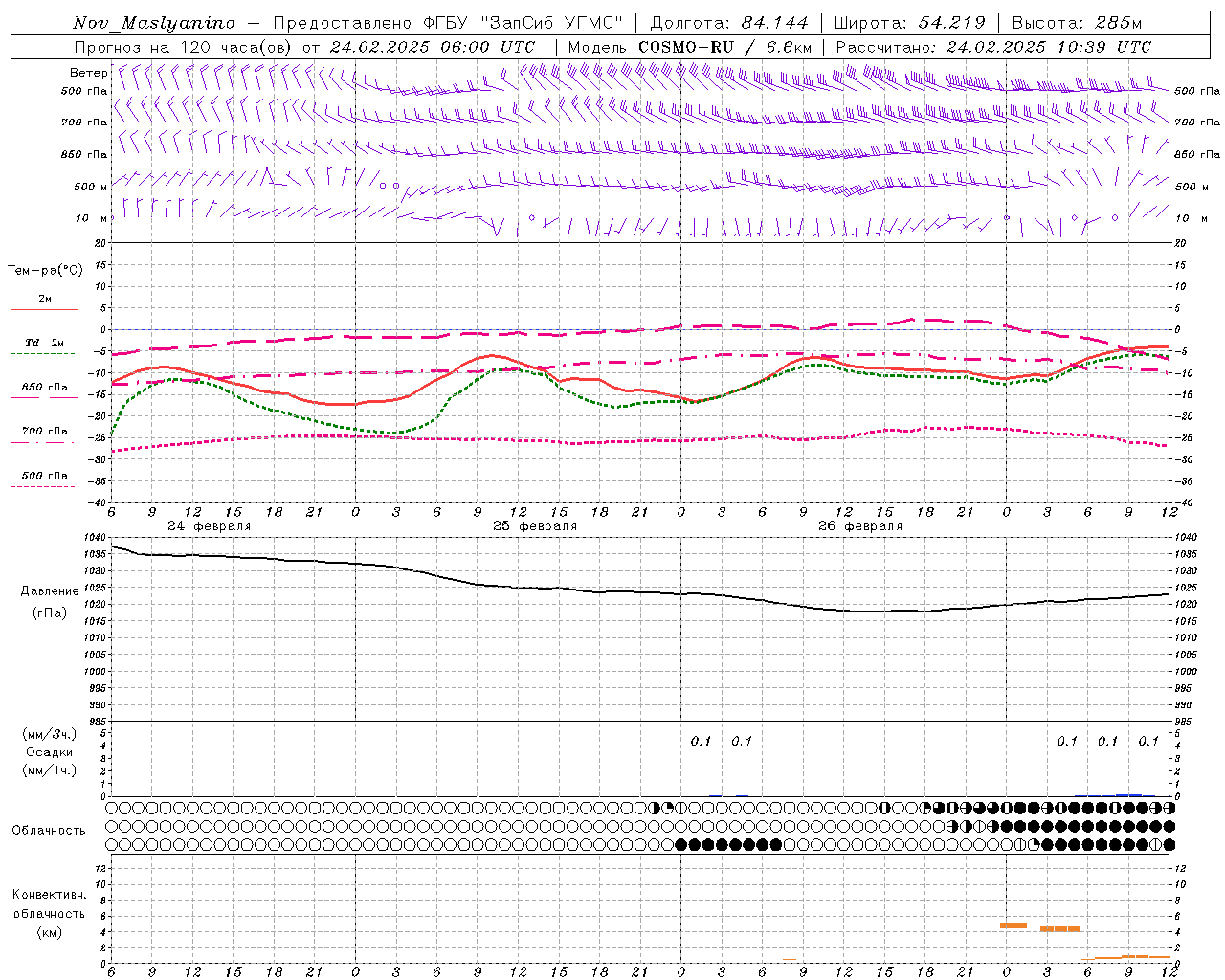This screenshot has width=1225, height=980.
Task: Click the line sample under the 500 гПа legend
Action: coord(42,486)
